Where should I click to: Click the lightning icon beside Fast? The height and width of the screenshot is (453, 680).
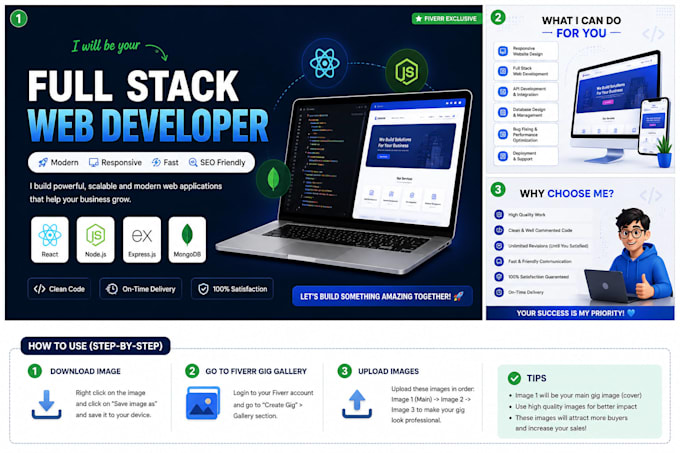156,163
